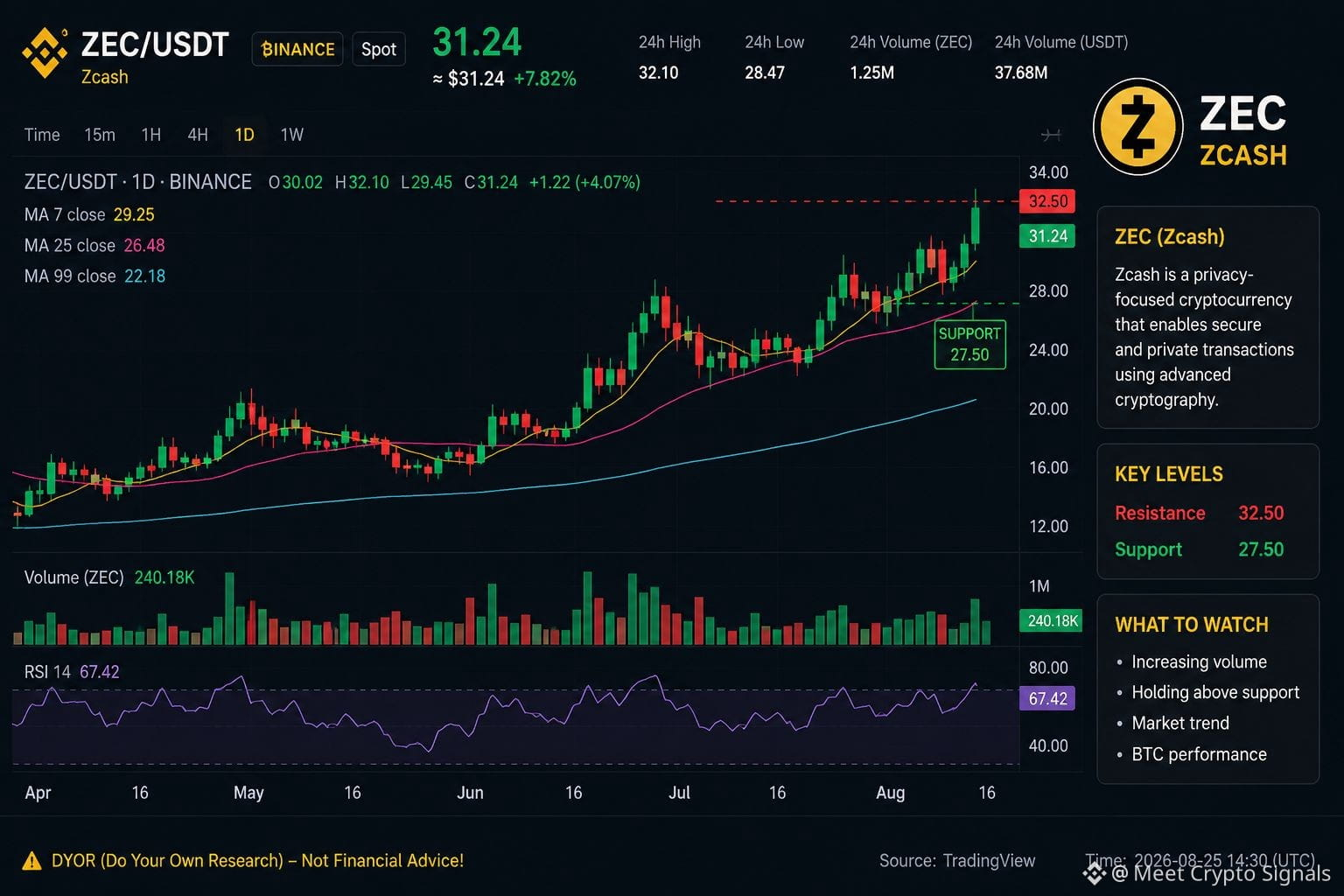Open the ZEC/USDT pair title
This screenshot has height=896, width=1344.
155,44
